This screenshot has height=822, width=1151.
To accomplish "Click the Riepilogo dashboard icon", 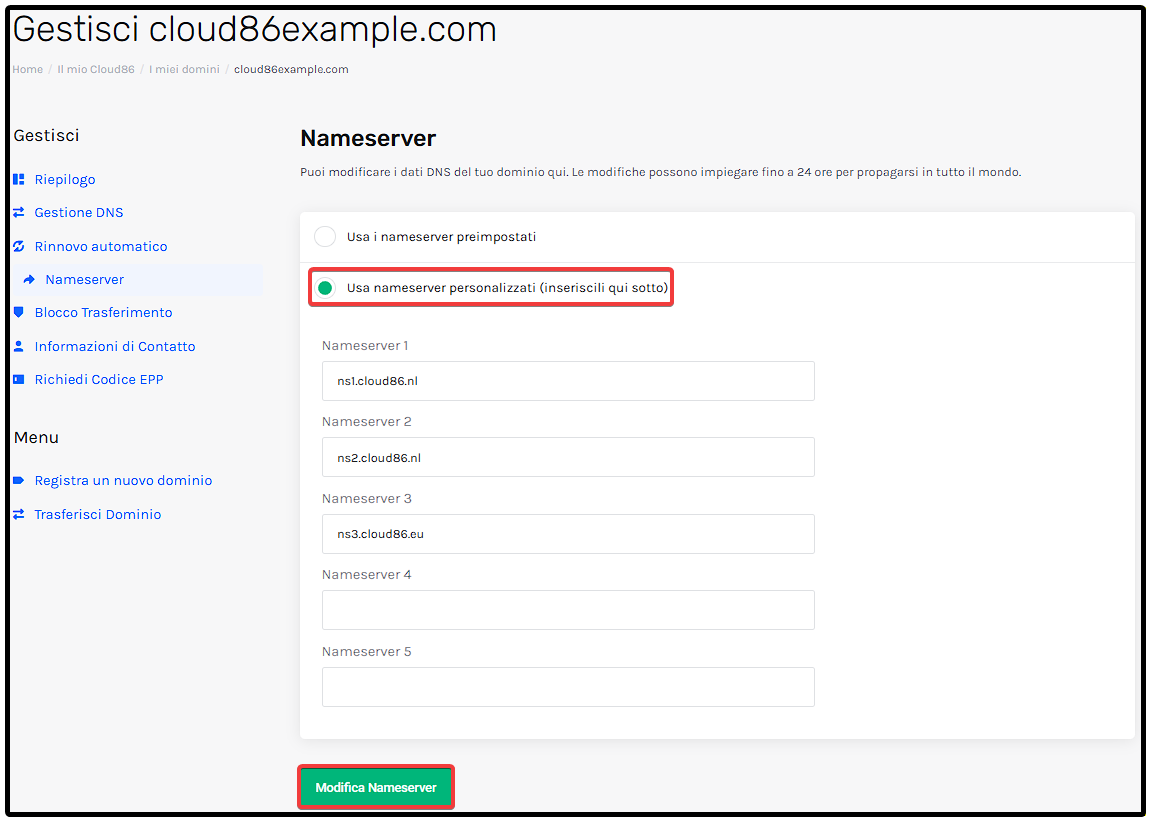I will 19,179.
